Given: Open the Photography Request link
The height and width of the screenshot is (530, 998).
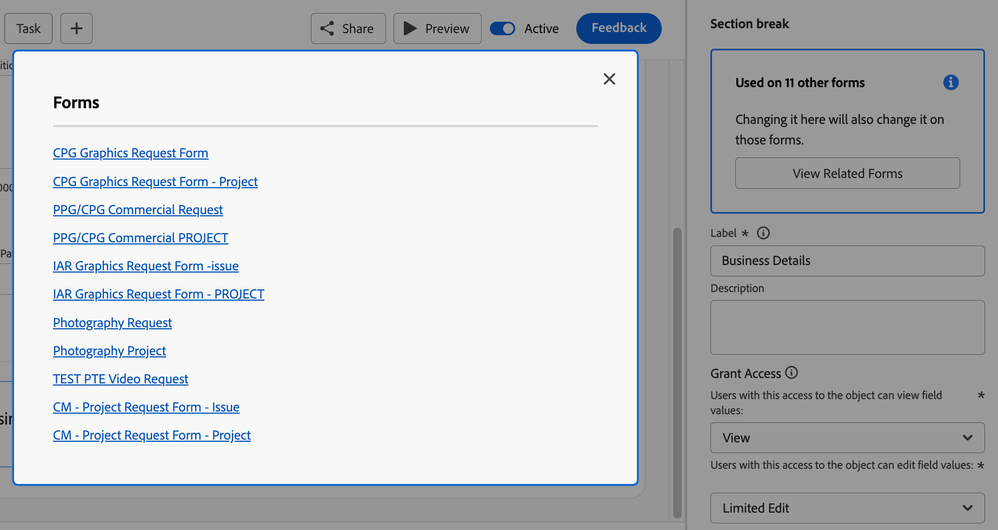Looking at the screenshot, I should coord(112,322).
